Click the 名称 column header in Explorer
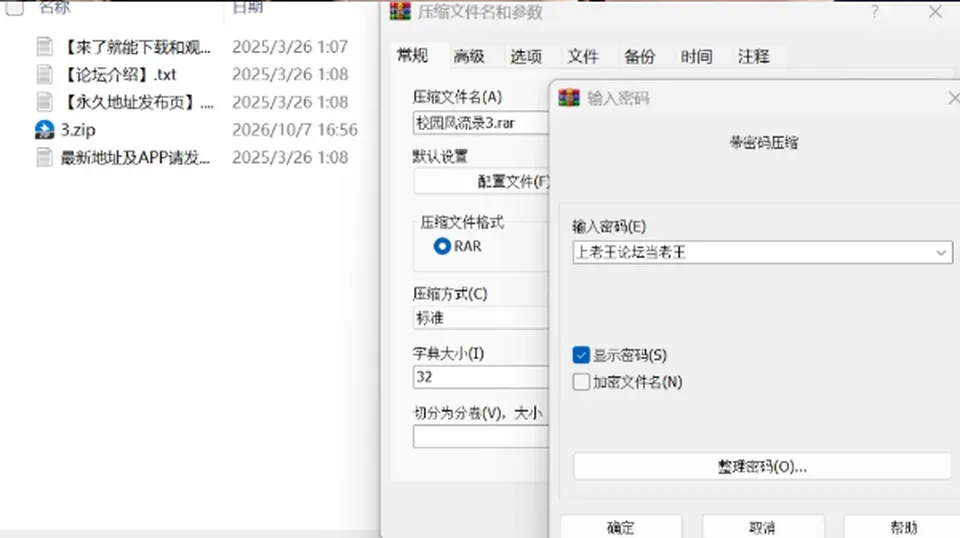 54,7
